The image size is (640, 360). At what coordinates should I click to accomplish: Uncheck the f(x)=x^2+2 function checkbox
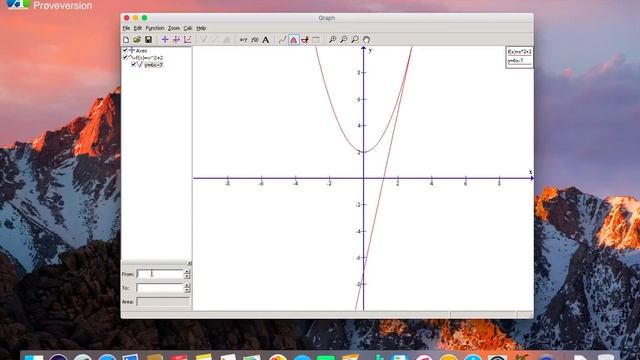tap(125, 58)
